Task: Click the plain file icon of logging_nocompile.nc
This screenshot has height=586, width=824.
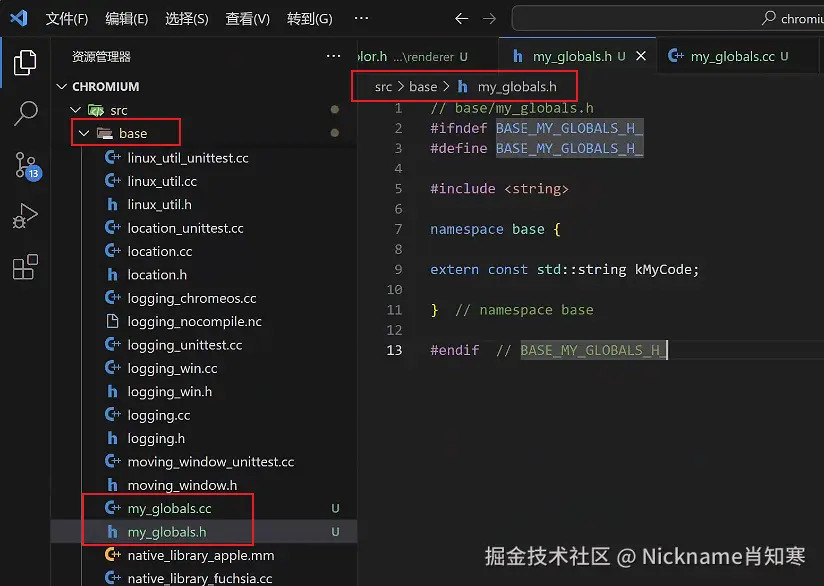Action: [x=112, y=321]
